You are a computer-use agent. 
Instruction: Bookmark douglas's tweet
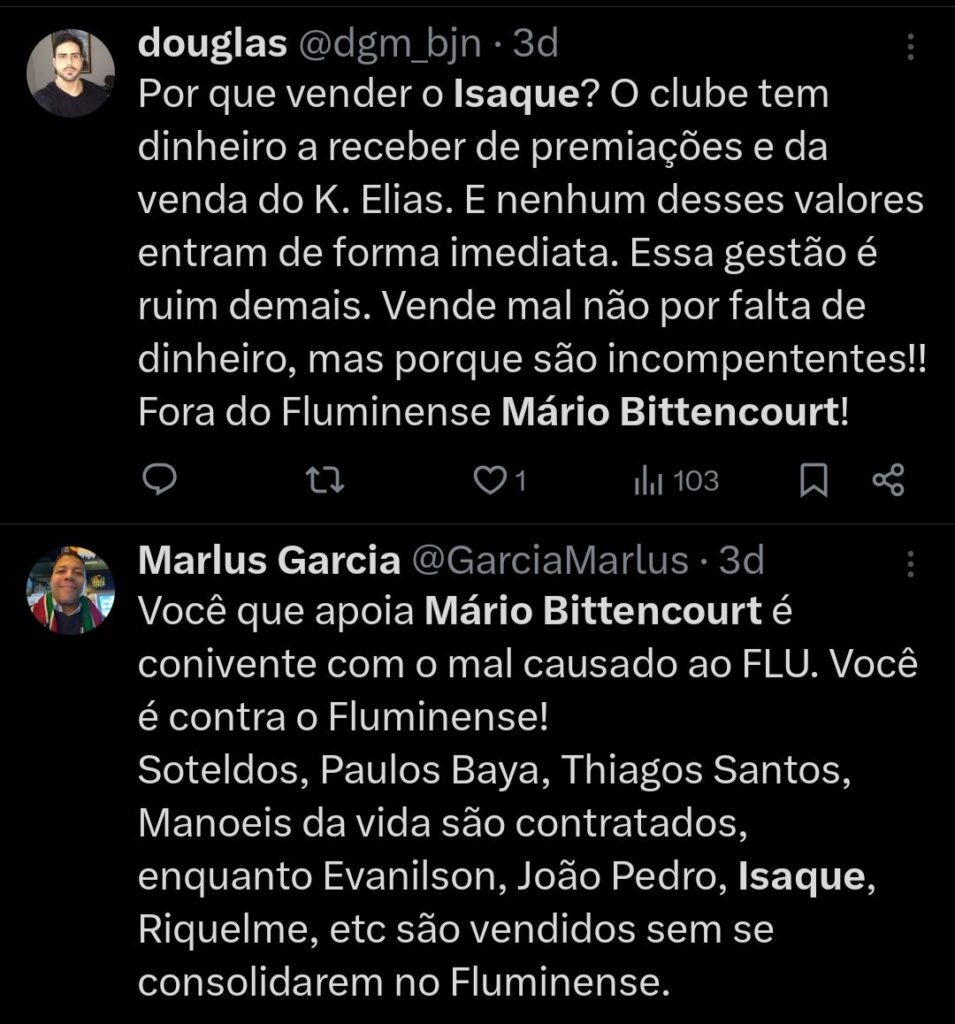tap(814, 481)
